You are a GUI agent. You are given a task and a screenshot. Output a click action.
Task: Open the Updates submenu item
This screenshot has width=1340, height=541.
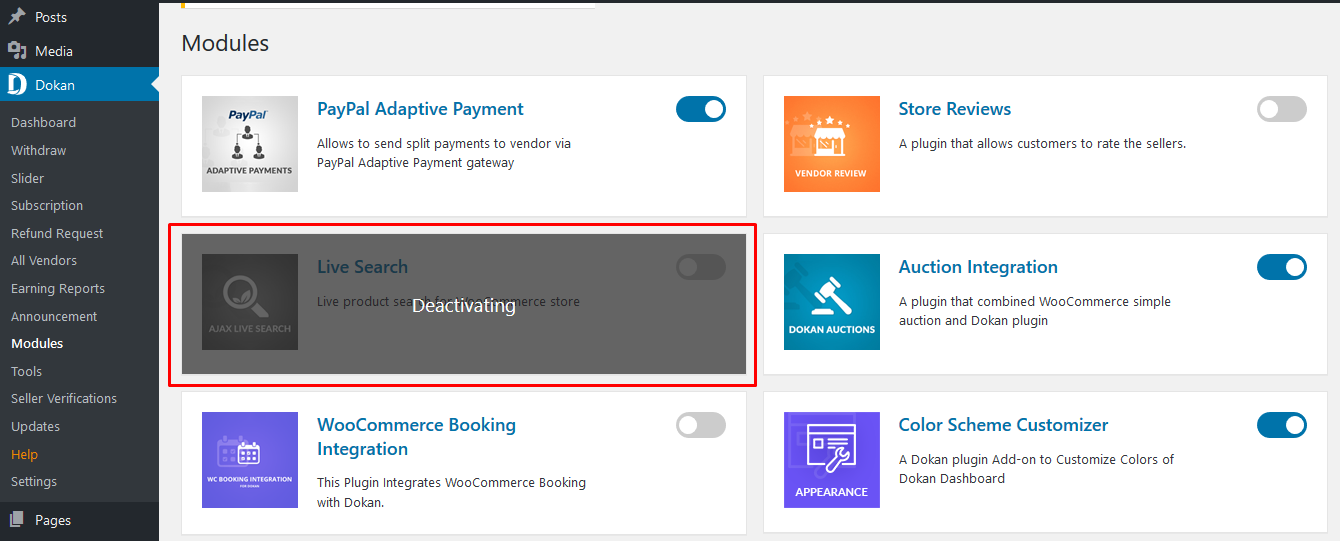coord(35,426)
